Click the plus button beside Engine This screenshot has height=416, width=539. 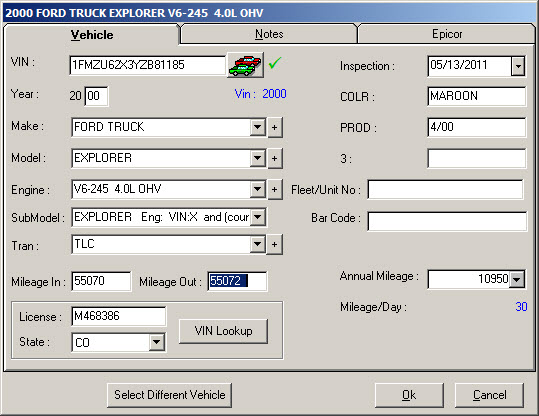pos(275,189)
